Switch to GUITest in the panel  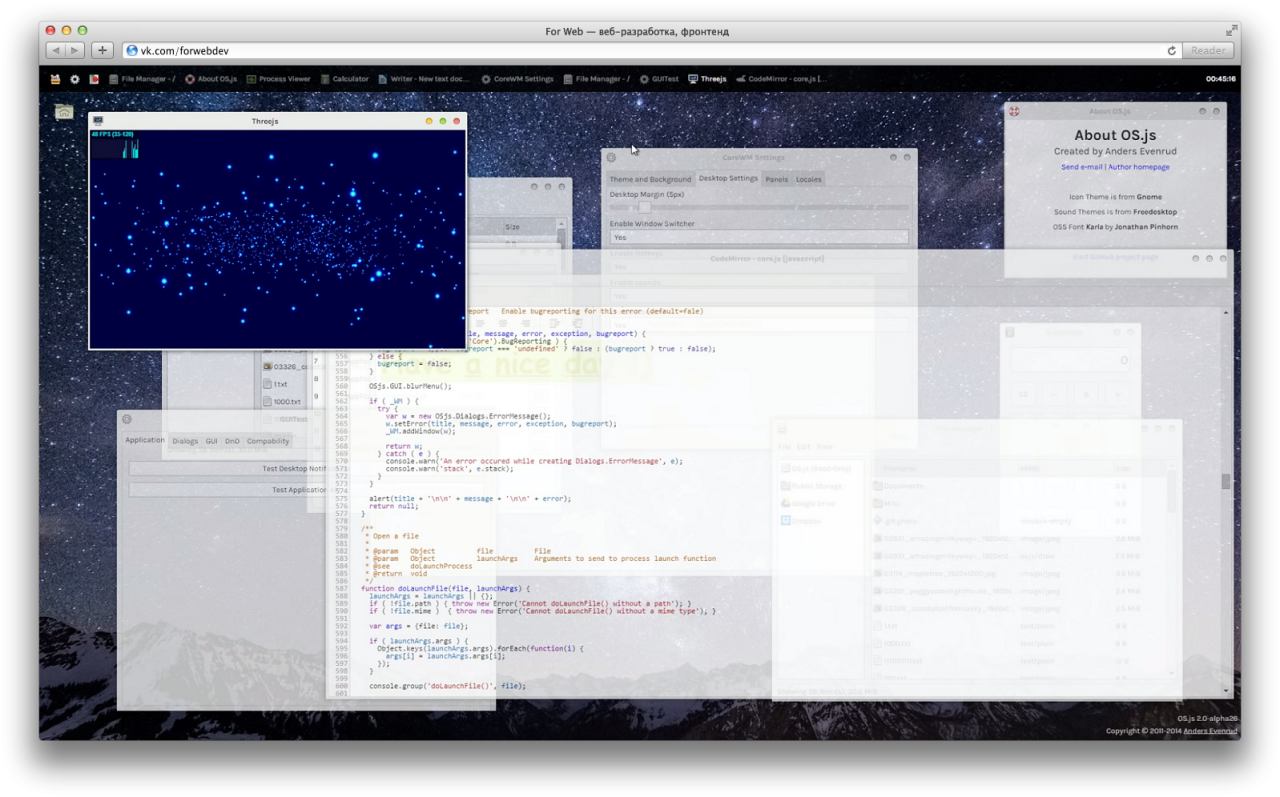(658, 79)
